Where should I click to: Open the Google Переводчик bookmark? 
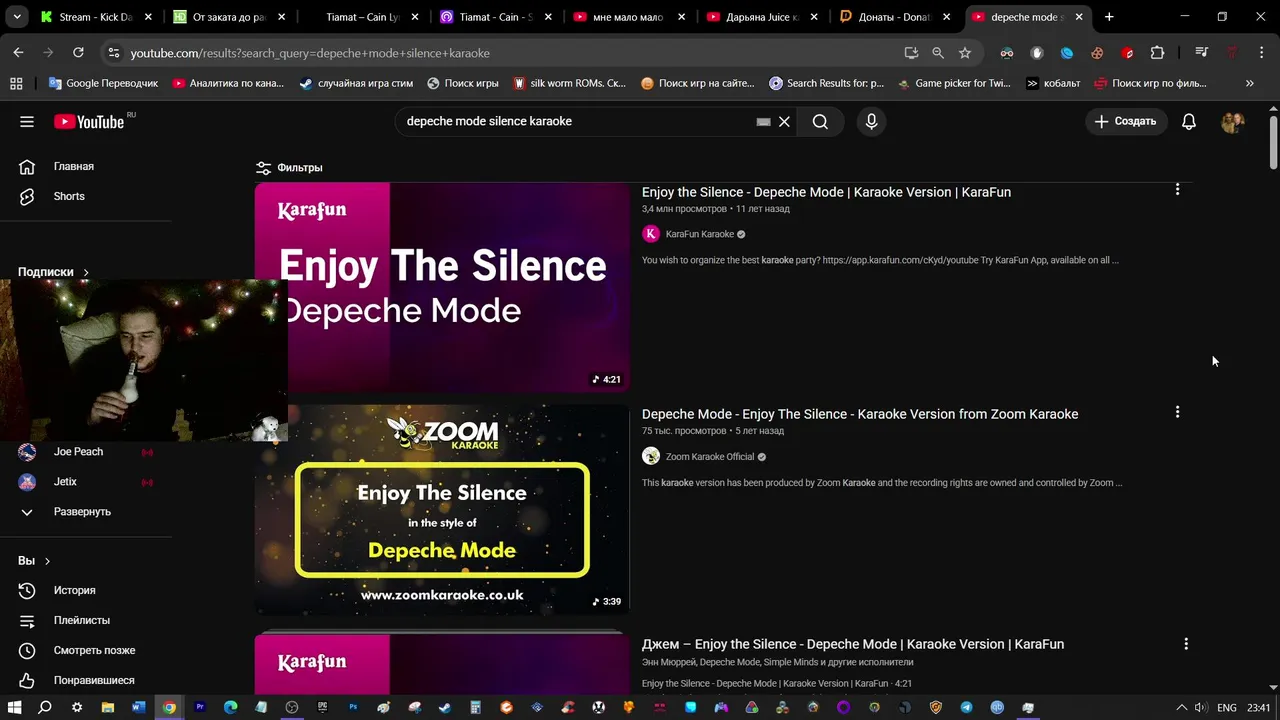click(103, 83)
